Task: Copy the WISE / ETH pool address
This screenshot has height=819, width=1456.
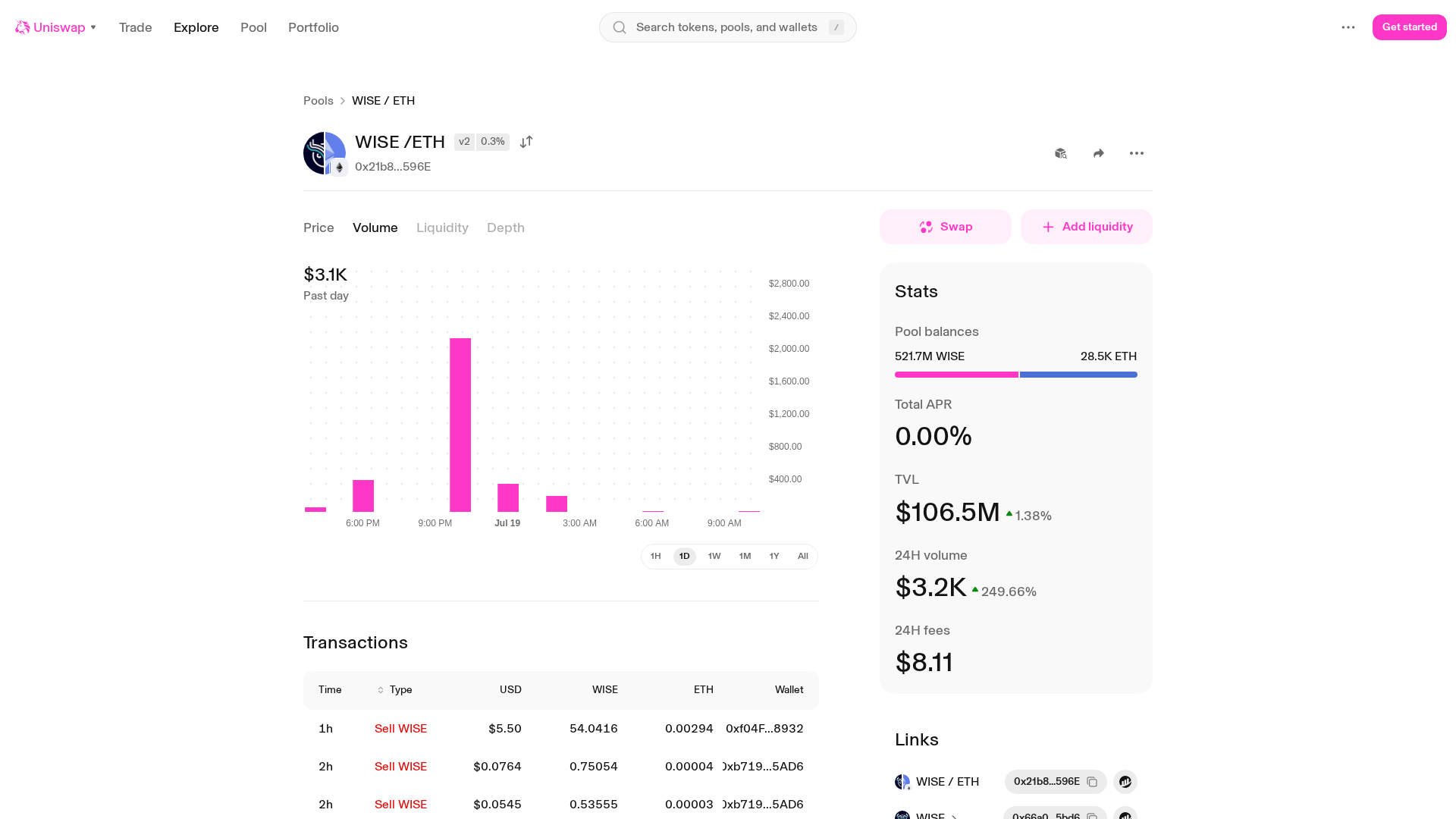Action: tap(1092, 782)
